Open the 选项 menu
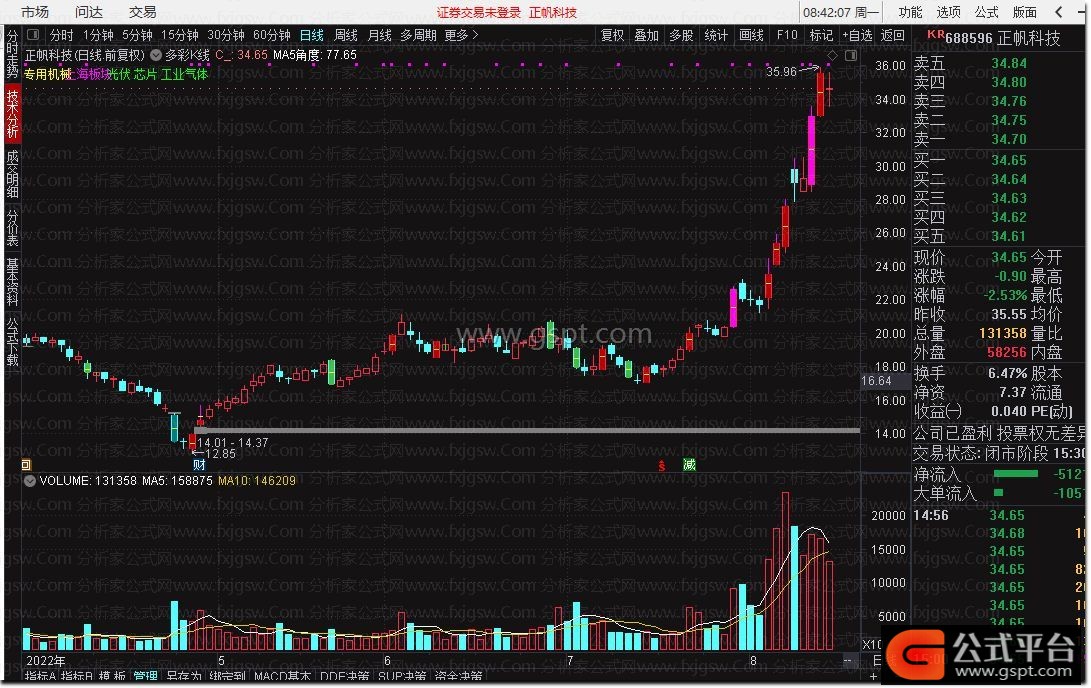Screen dimensions: 1091x688 click(x=948, y=12)
